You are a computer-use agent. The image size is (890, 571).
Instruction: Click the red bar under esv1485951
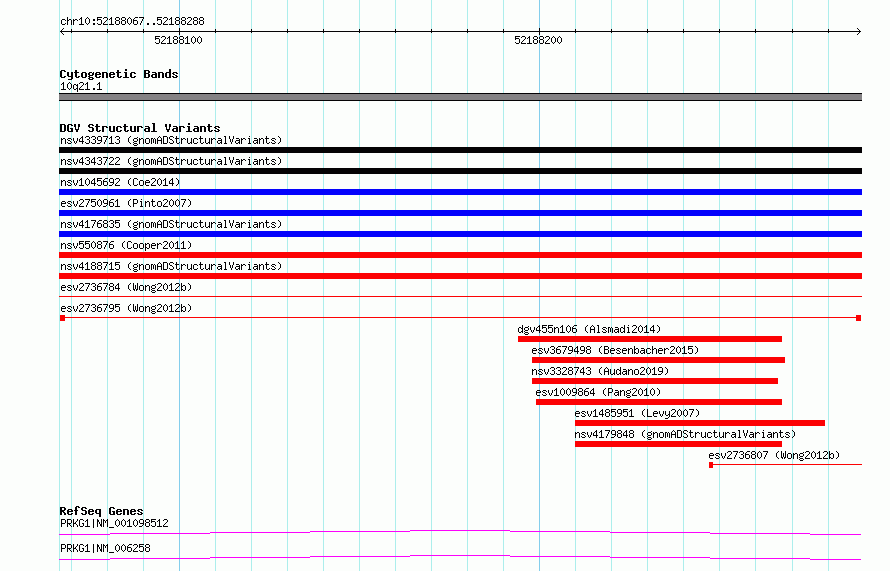tap(700, 423)
